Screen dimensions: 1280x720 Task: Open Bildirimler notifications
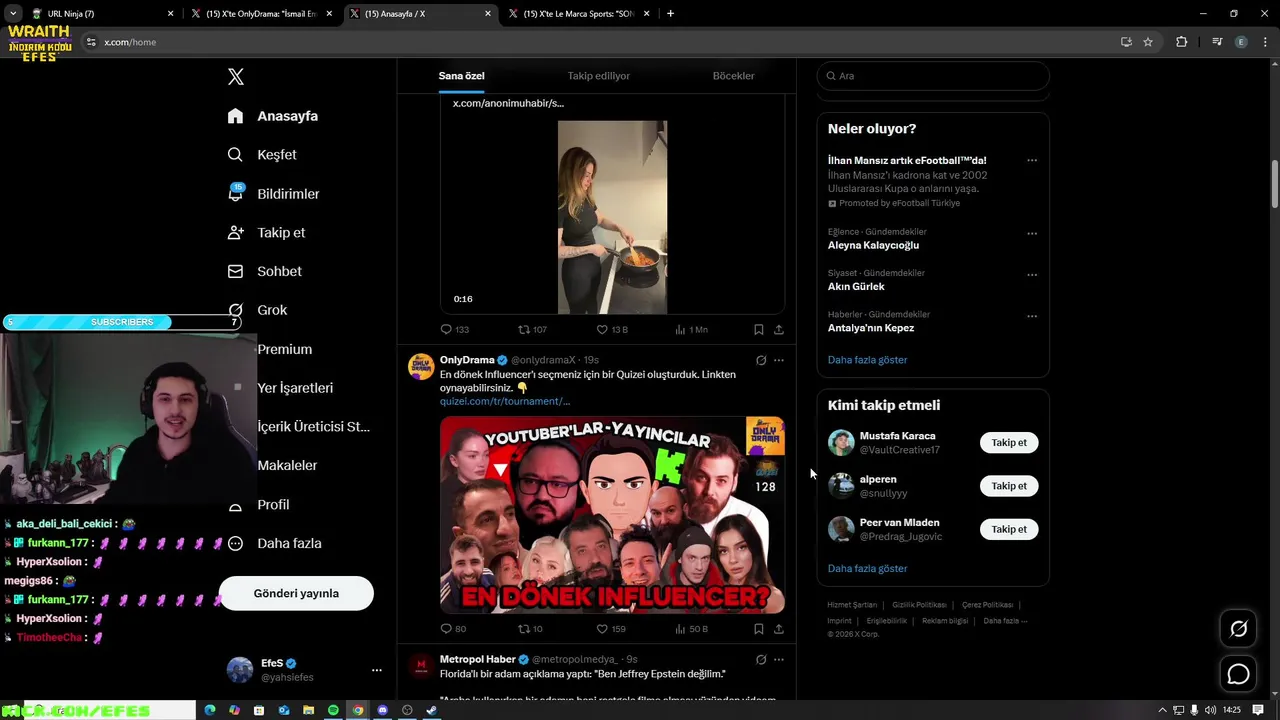[273, 194]
